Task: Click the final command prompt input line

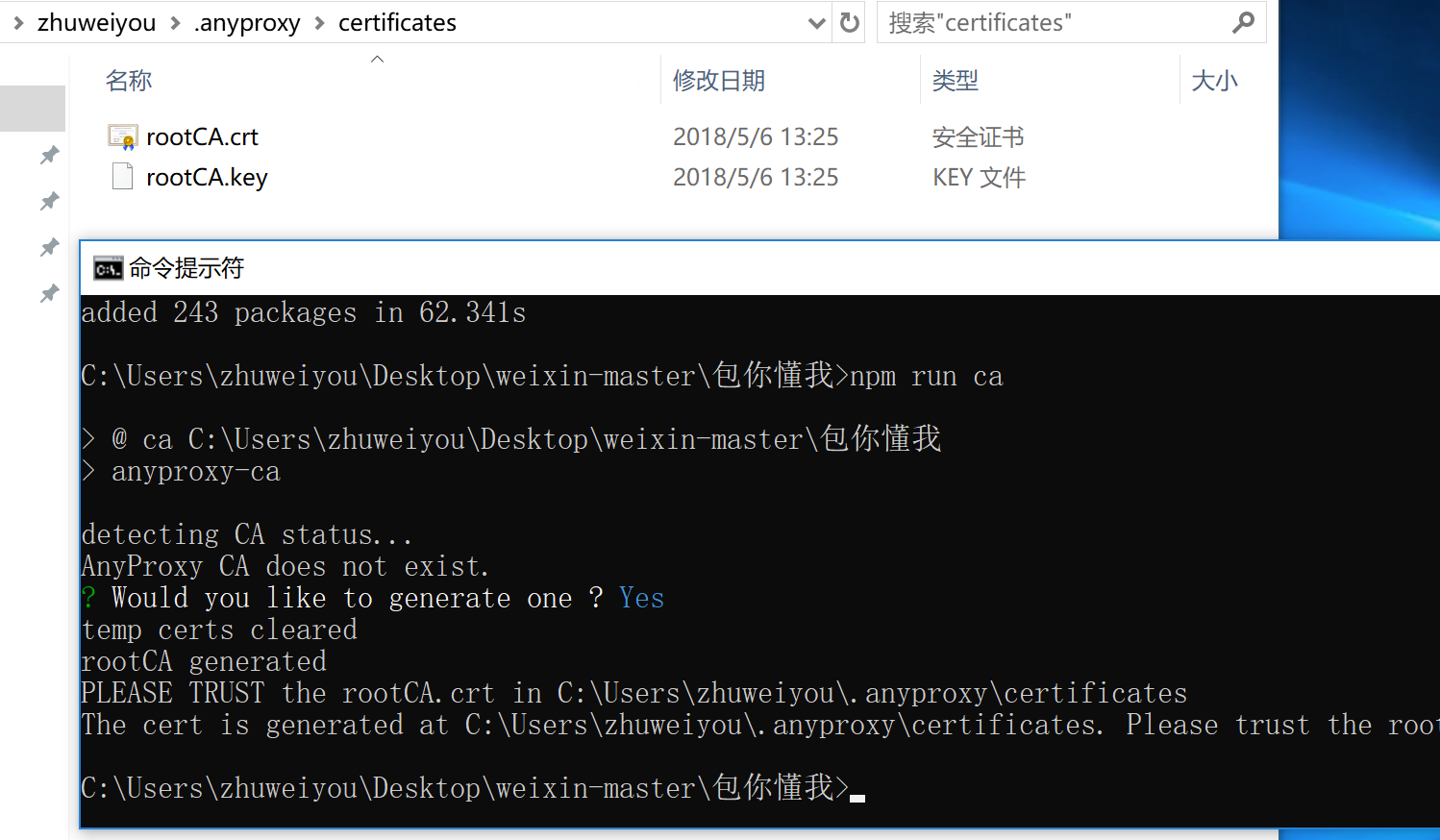Action: tap(473, 788)
